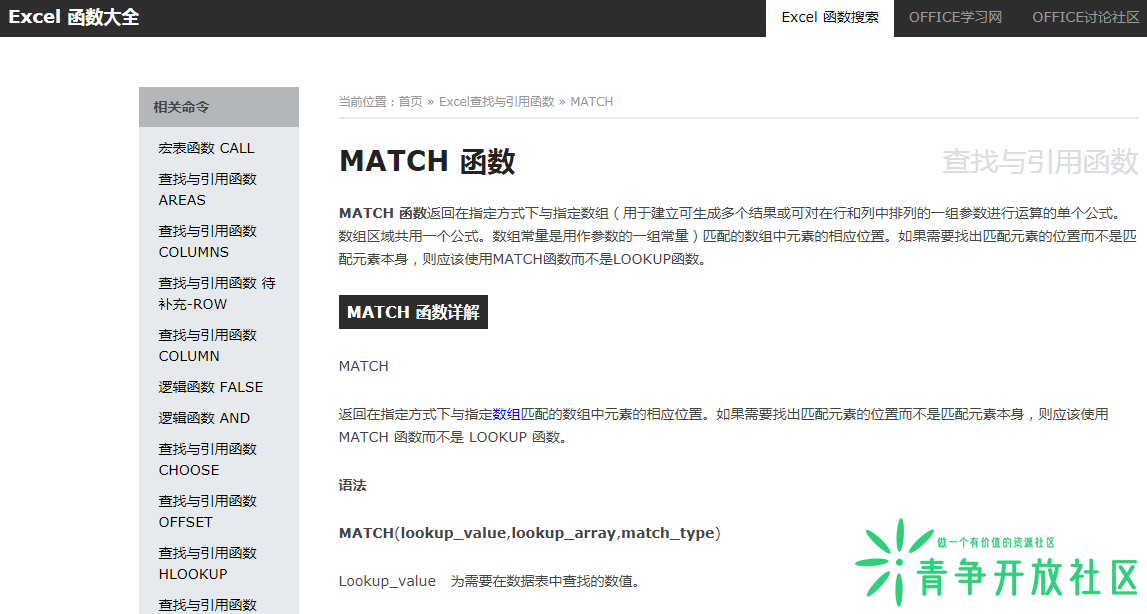
Task: Open sidebar link 查找与引用函数 HLOOKUP
Action: [208, 564]
